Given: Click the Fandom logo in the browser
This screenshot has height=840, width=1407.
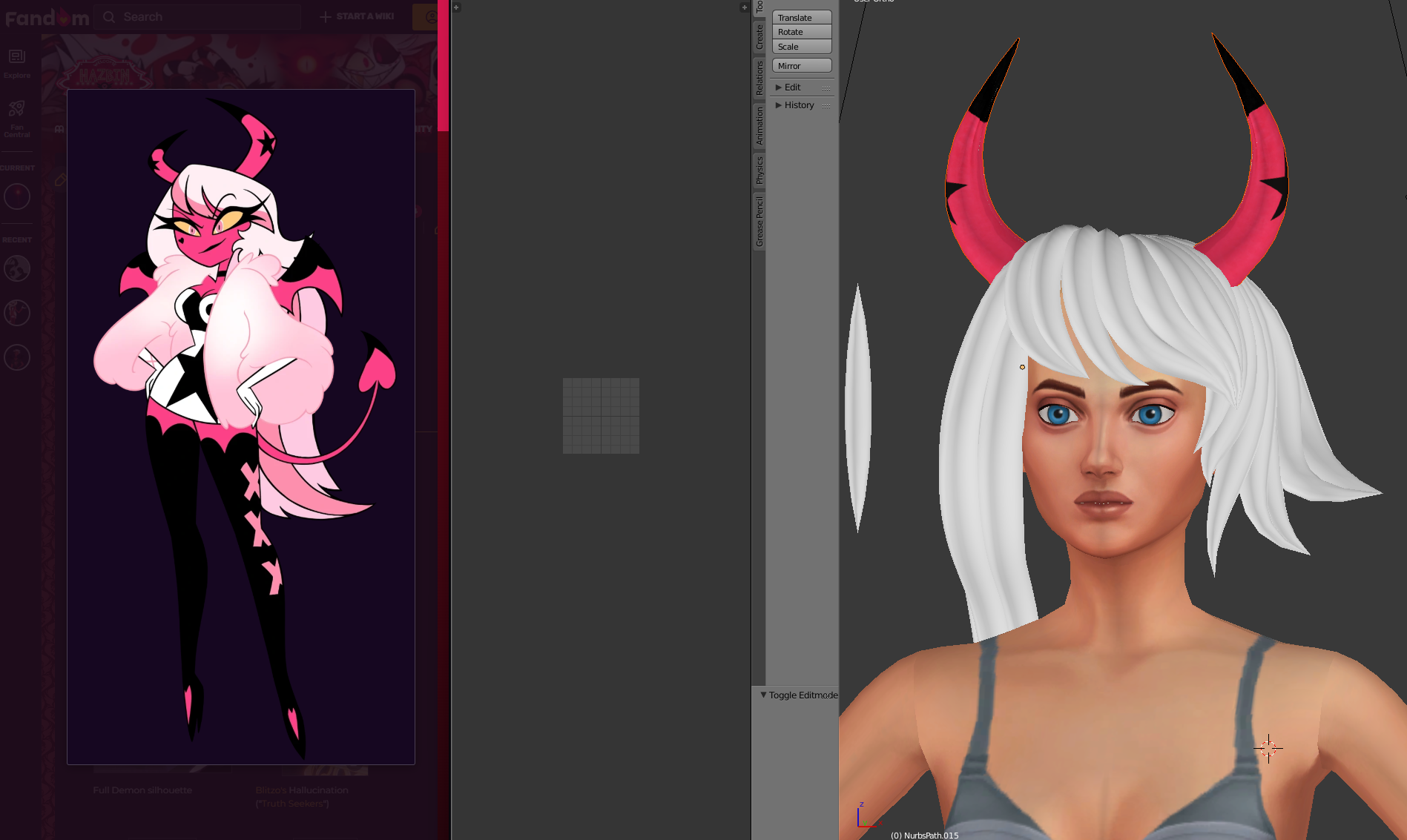Looking at the screenshot, I should tap(47, 18).
